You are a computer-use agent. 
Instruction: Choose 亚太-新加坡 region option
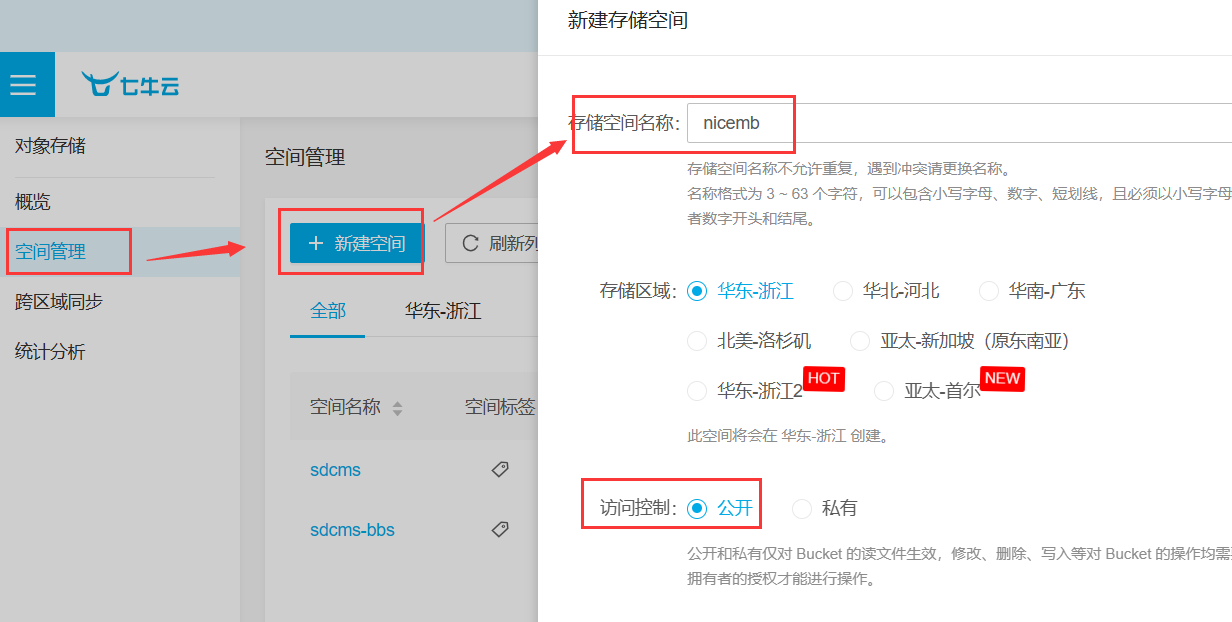tap(860, 341)
